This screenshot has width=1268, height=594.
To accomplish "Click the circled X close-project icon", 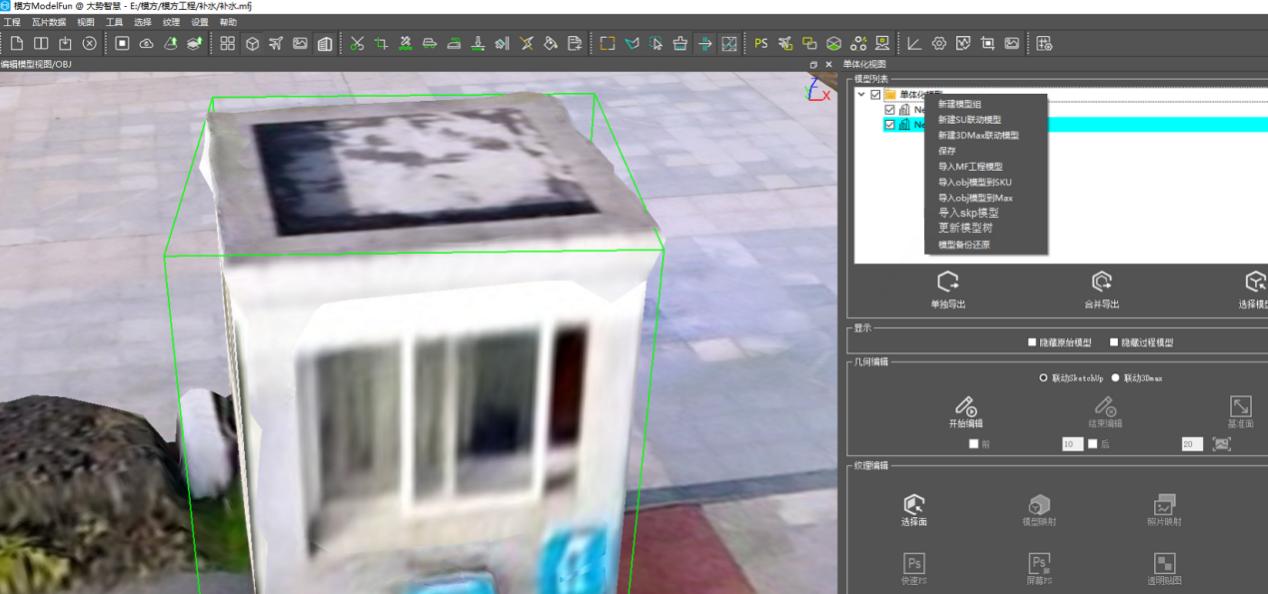I will click(x=89, y=43).
